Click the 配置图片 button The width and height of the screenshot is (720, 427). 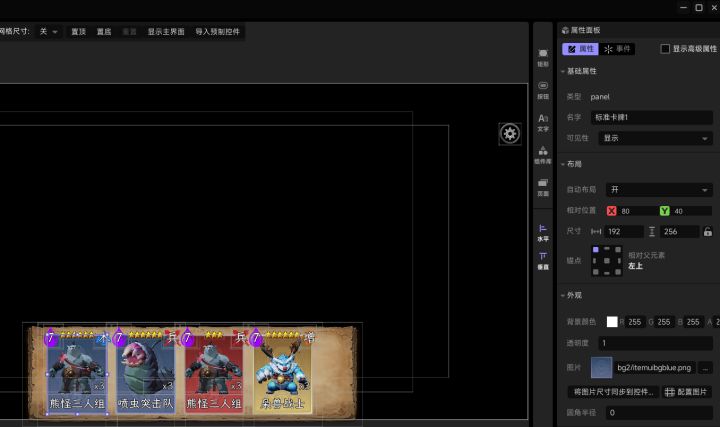pos(687,391)
